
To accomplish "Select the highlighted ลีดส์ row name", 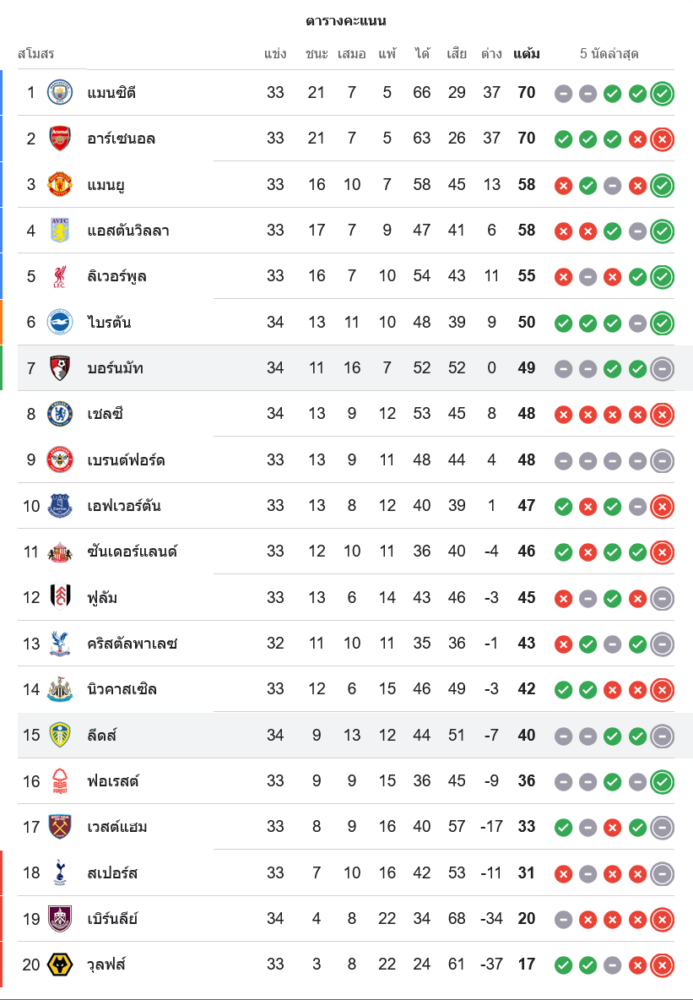I will [x=103, y=735].
